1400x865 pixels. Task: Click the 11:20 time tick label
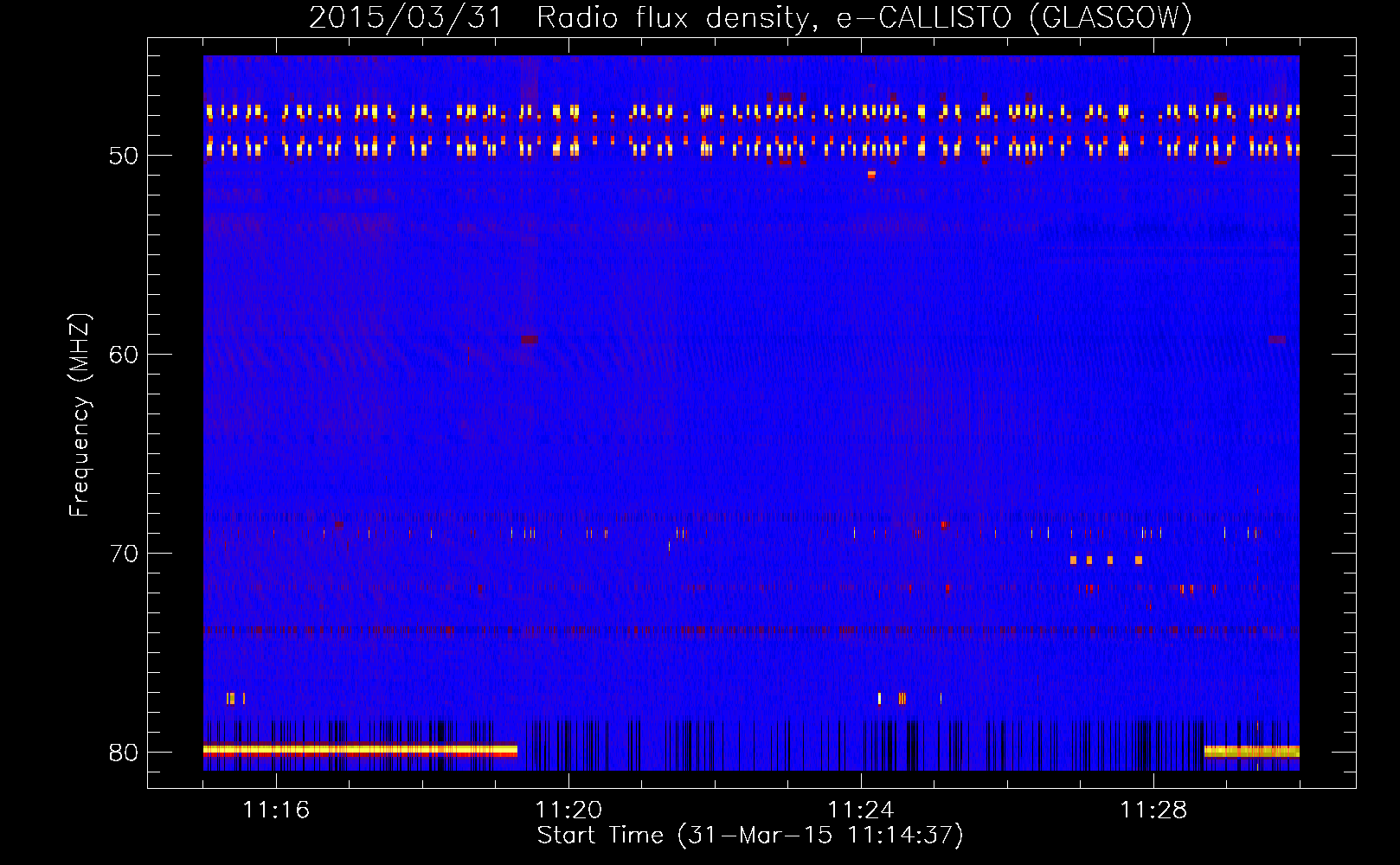(x=568, y=810)
